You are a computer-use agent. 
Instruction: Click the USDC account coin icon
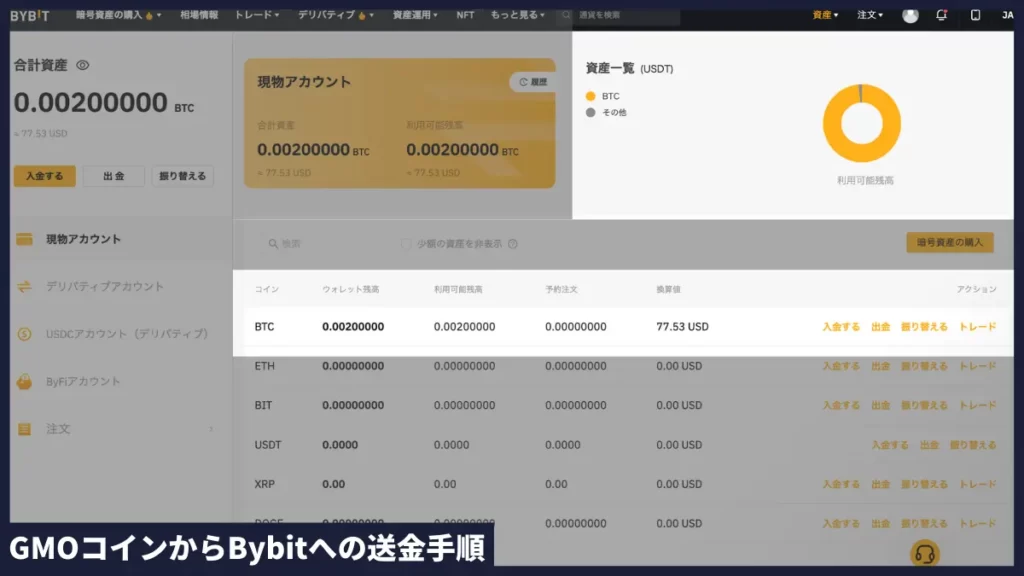(x=24, y=334)
